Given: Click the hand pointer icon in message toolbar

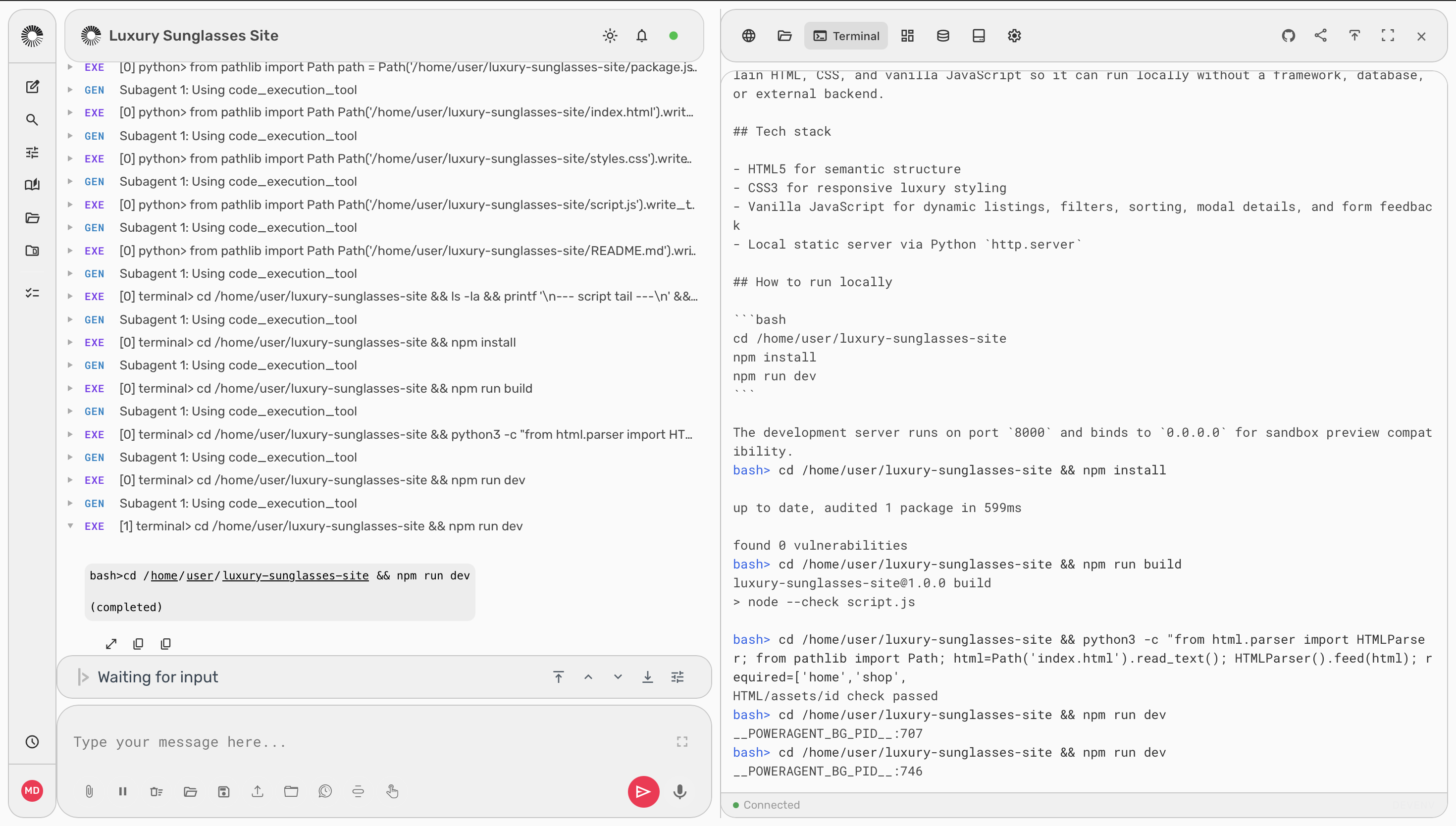Looking at the screenshot, I should point(393,791).
